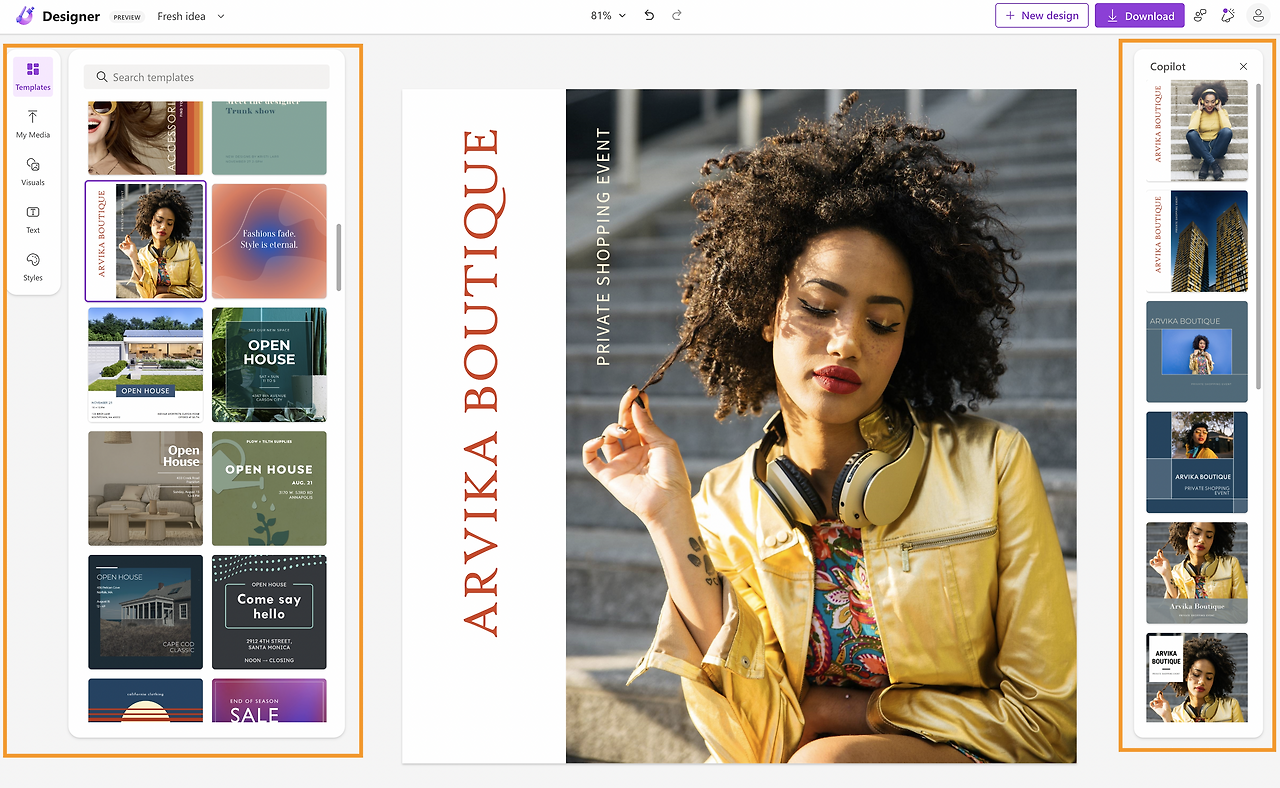Image resolution: width=1280 pixels, height=788 pixels.
Task: Undo the last action
Action: pos(650,16)
